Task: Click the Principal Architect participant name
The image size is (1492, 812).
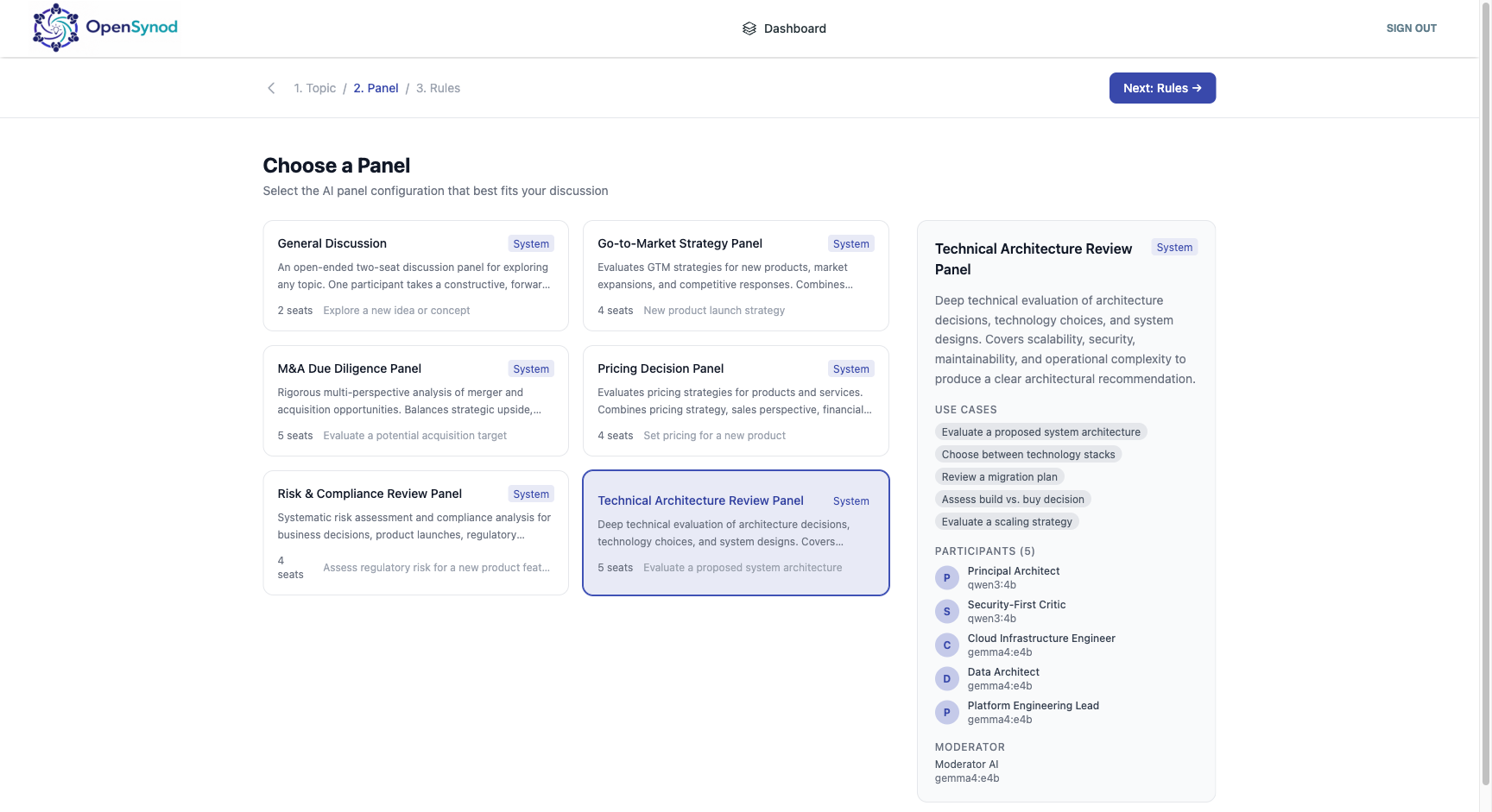Action: tap(1013, 571)
